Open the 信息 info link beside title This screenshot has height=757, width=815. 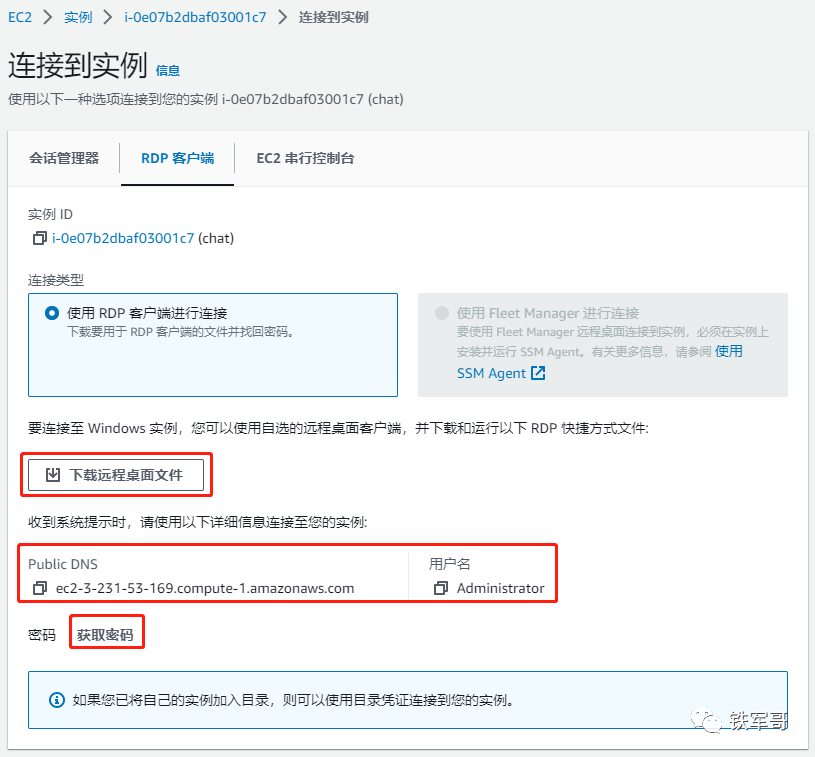pyautogui.click(x=168, y=71)
